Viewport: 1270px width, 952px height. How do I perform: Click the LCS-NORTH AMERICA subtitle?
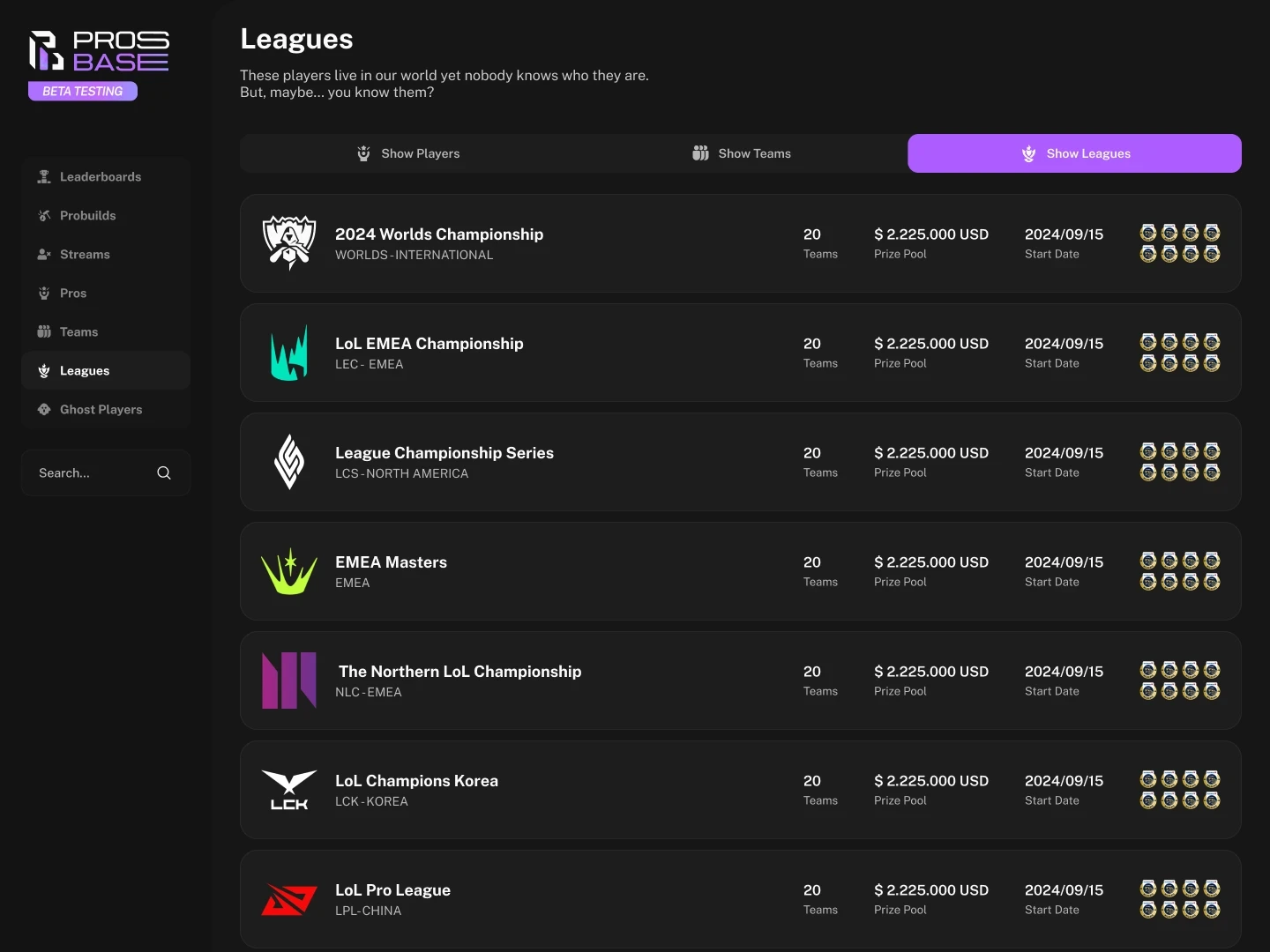tap(401, 473)
